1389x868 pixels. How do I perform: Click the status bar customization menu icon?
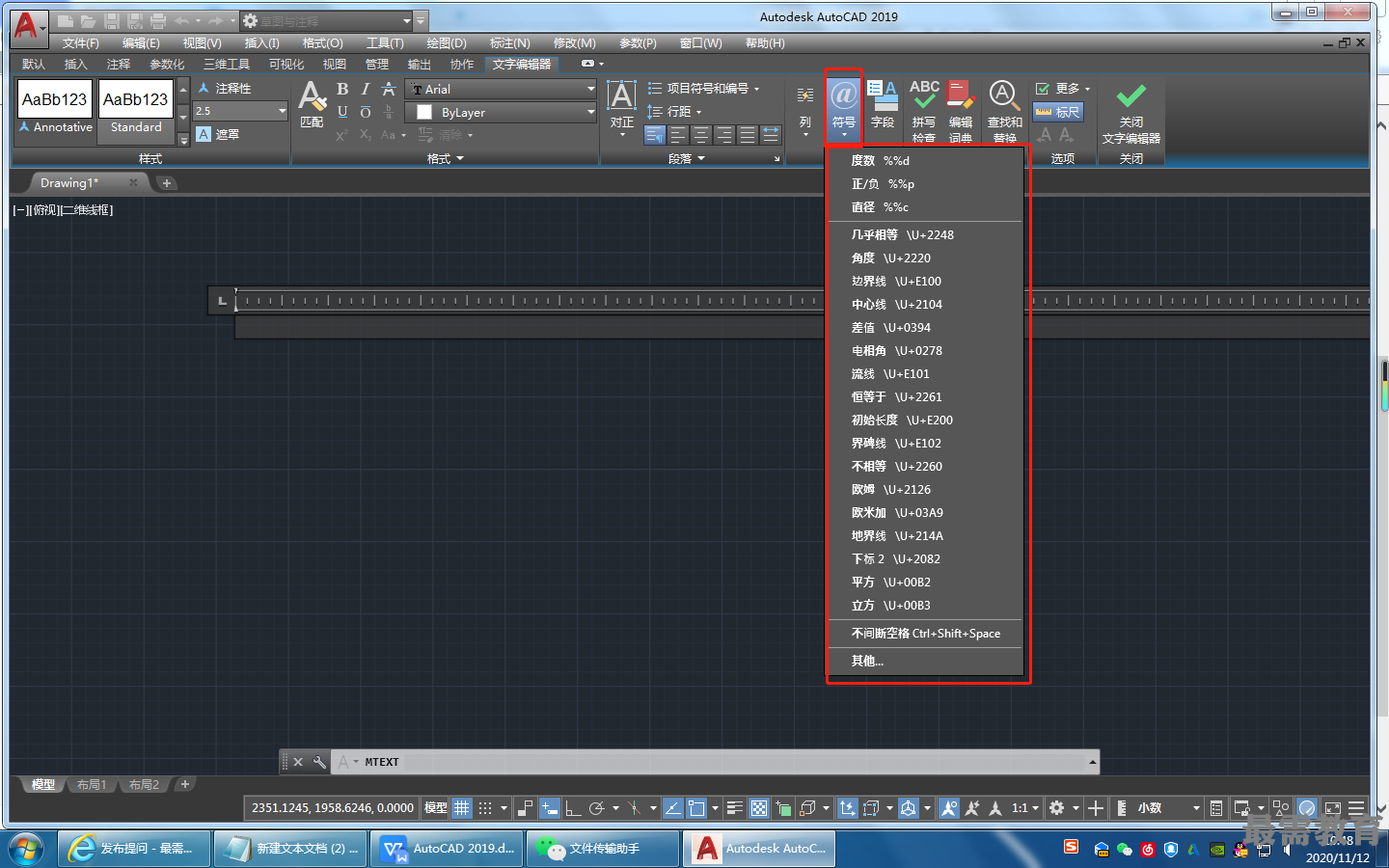(x=1356, y=808)
